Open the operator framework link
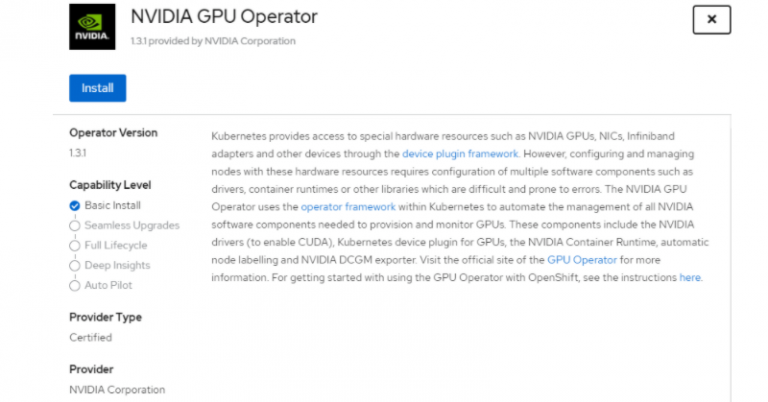768x402 pixels. [x=348, y=207]
